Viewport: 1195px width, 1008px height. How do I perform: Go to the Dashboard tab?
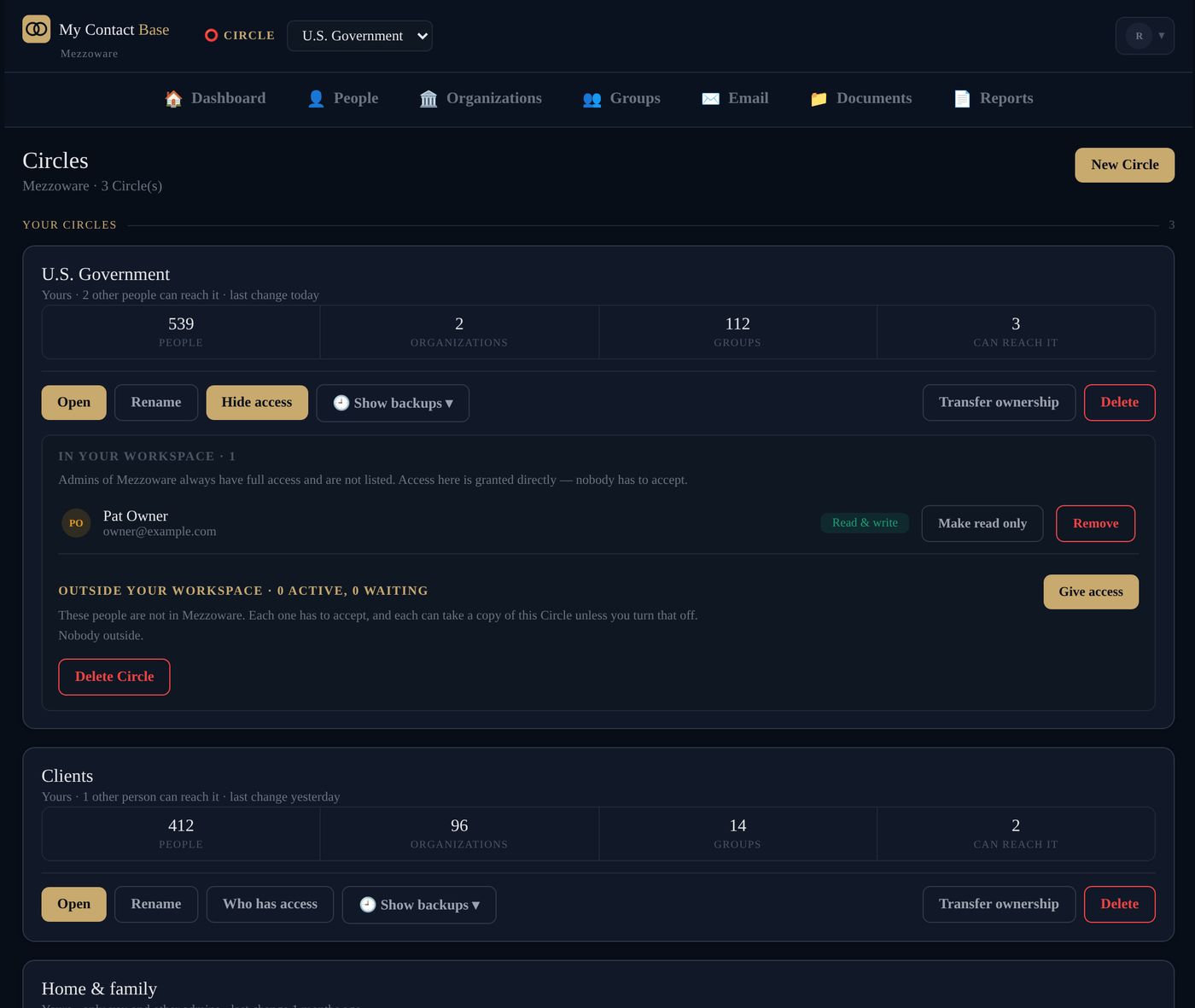(x=215, y=98)
